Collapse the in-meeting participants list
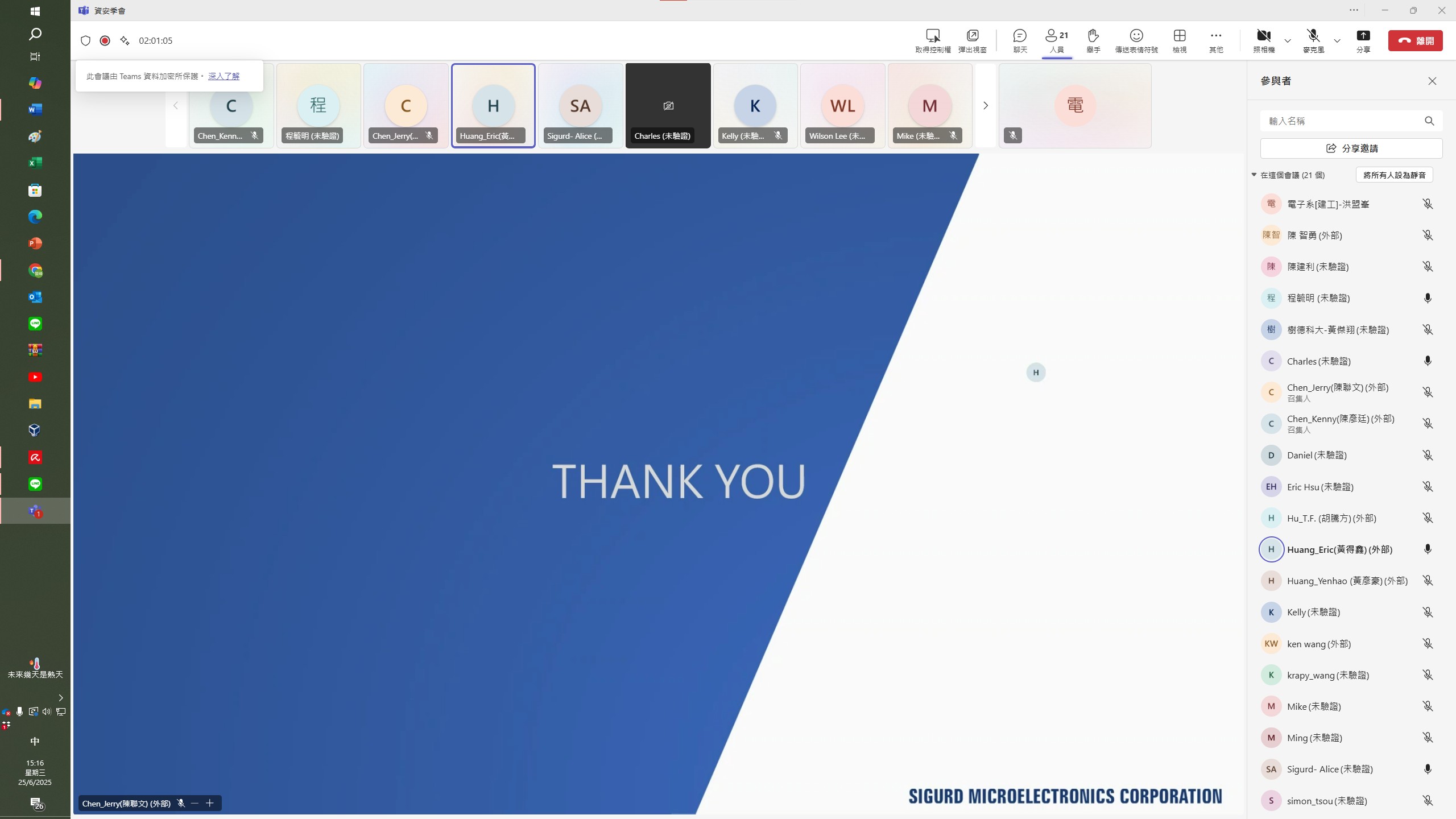The width and height of the screenshot is (1456, 819). click(x=1254, y=175)
